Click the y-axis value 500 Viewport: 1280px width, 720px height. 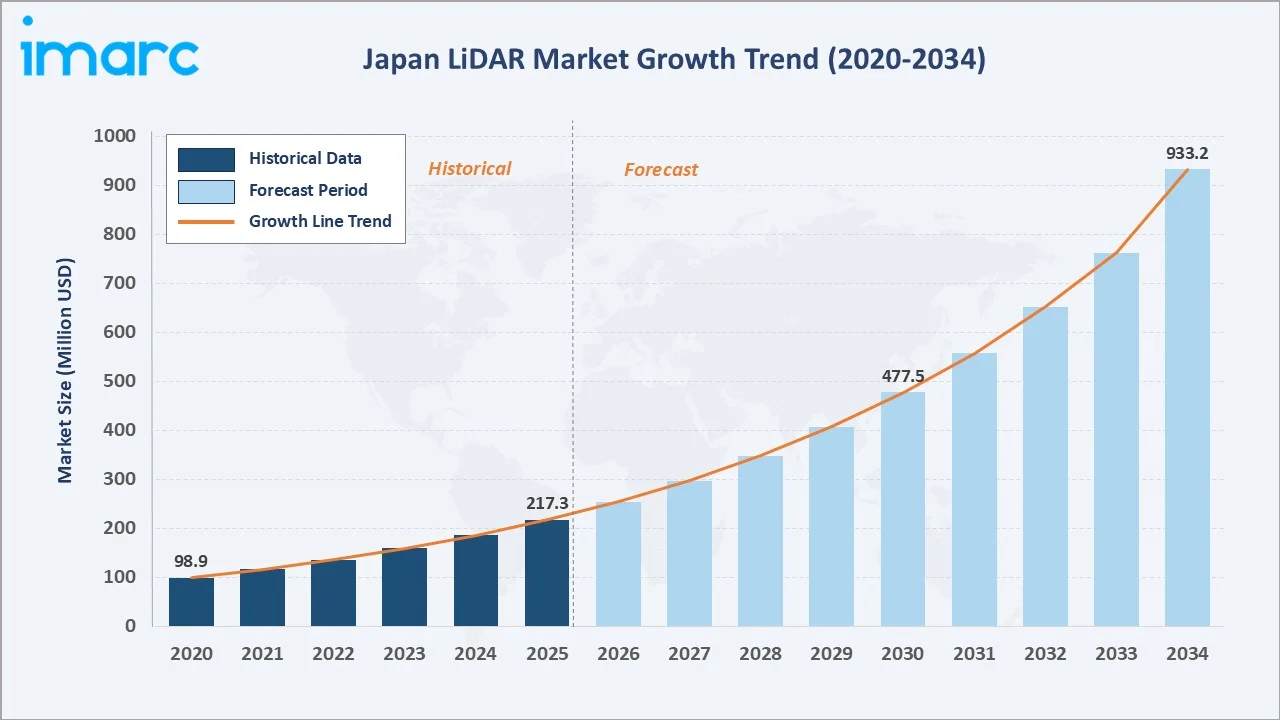[x=120, y=381]
